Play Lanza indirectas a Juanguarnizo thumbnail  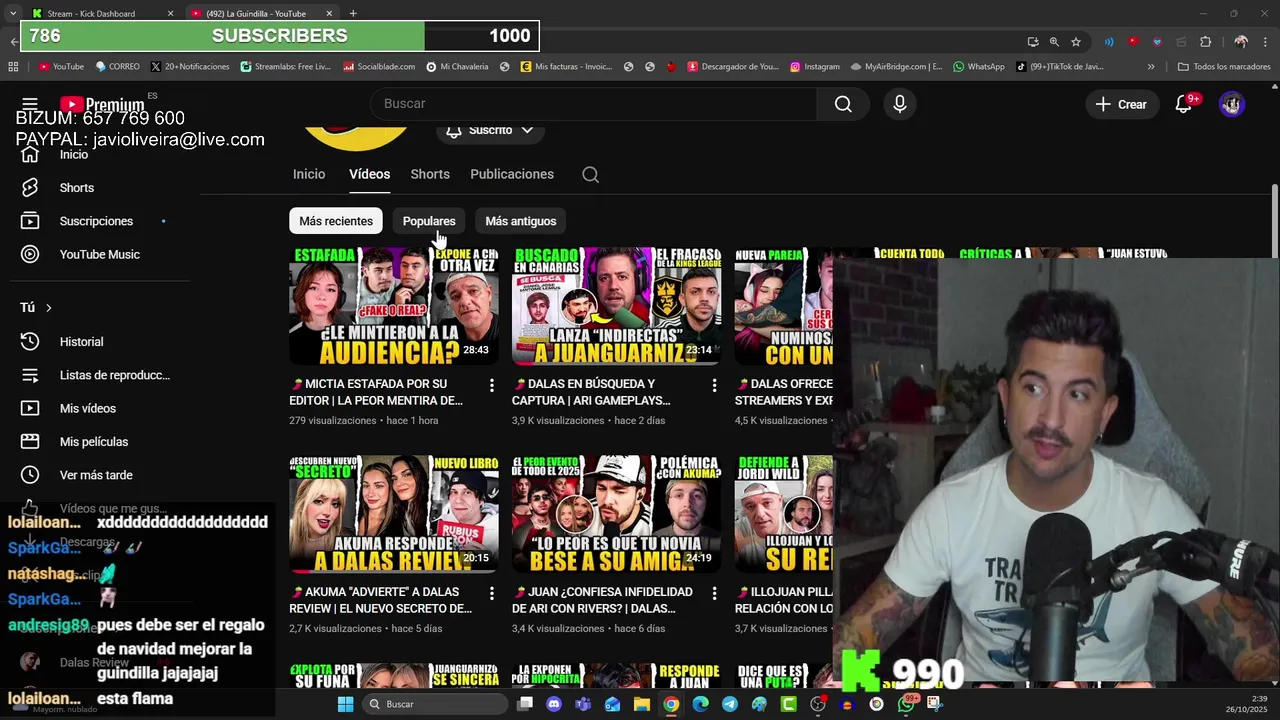[x=617, y=306]
